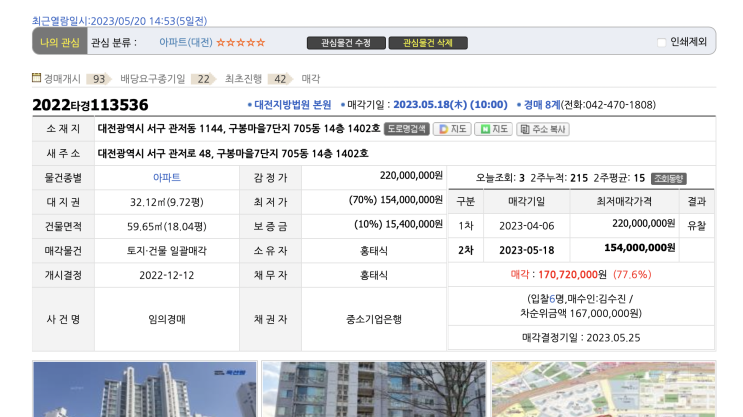The width and height of the screenshot is (743, 417).
Task: Open the 나의 관심 tab
Action: coord(60,42)
